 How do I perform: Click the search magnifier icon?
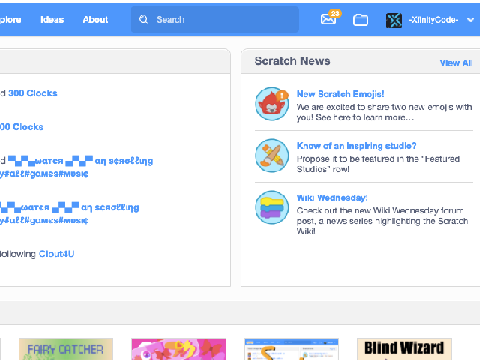[144, 20]
